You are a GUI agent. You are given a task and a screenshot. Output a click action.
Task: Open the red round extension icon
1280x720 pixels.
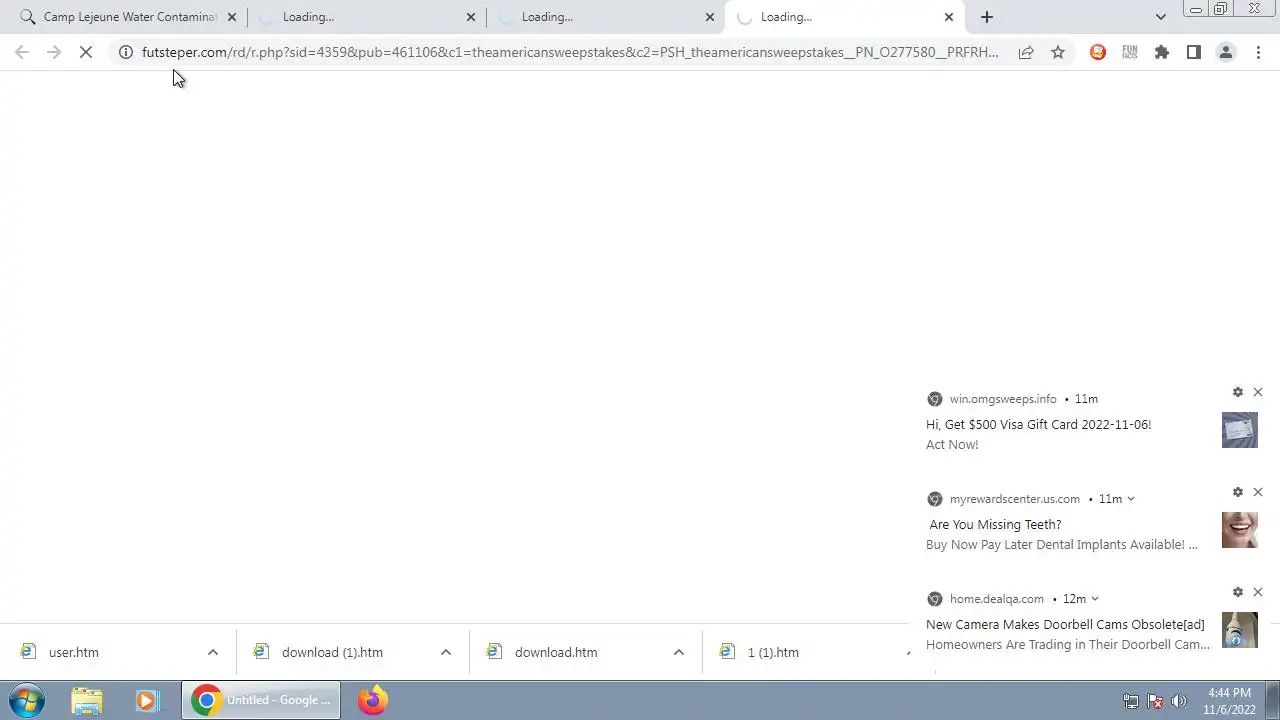click(1098, 52)
